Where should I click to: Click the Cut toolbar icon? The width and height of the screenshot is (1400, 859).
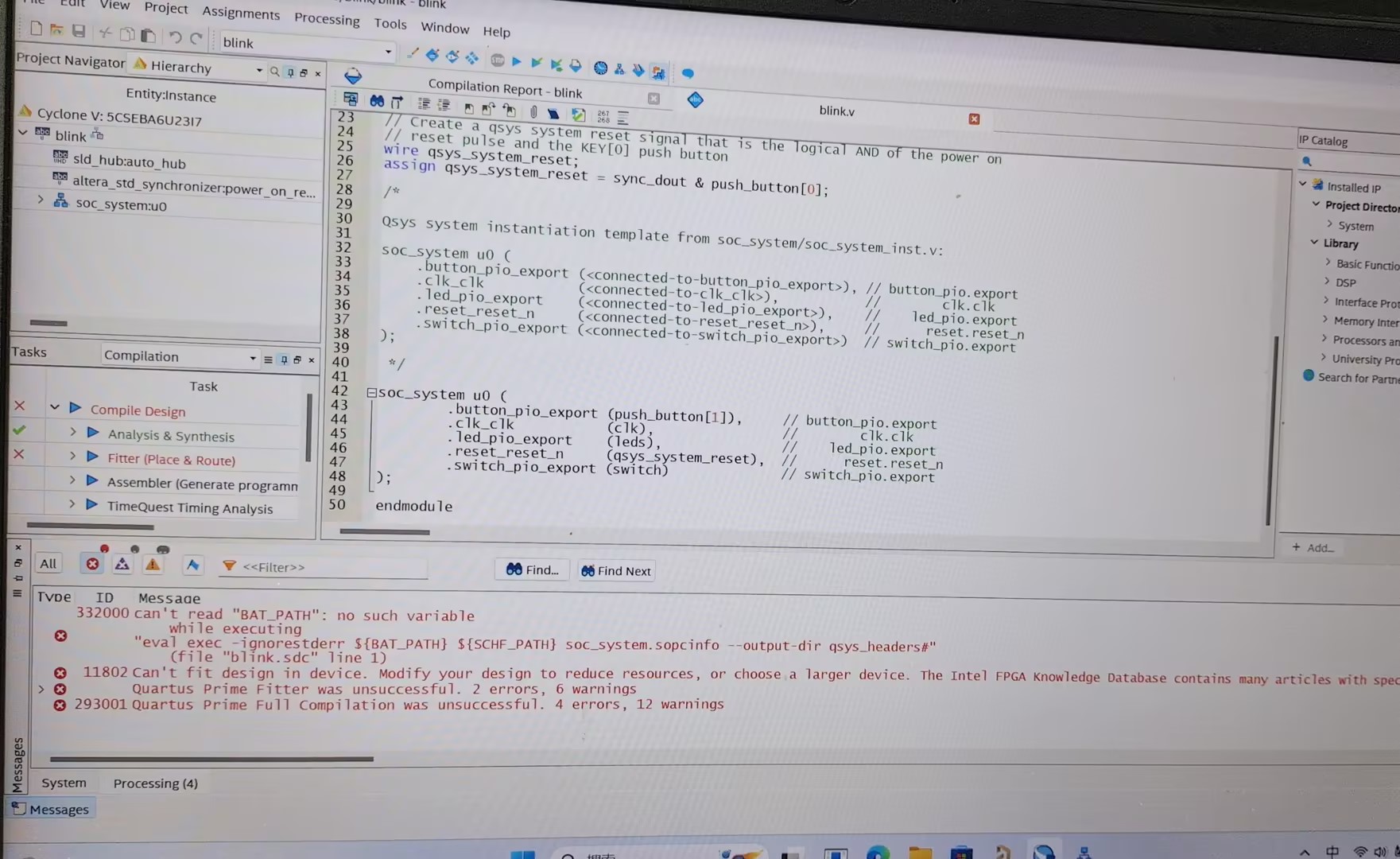coord(105,33)
